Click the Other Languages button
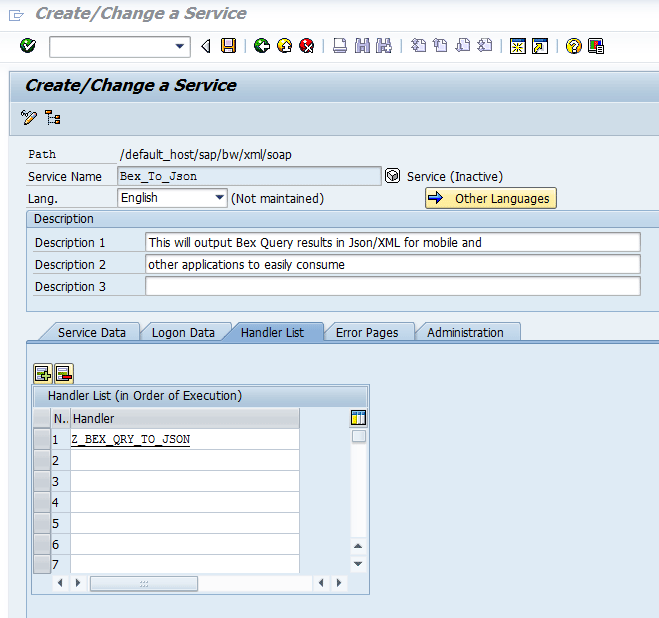Image resolution: width=659 pixels, height=618 pixels. [490, 198]
